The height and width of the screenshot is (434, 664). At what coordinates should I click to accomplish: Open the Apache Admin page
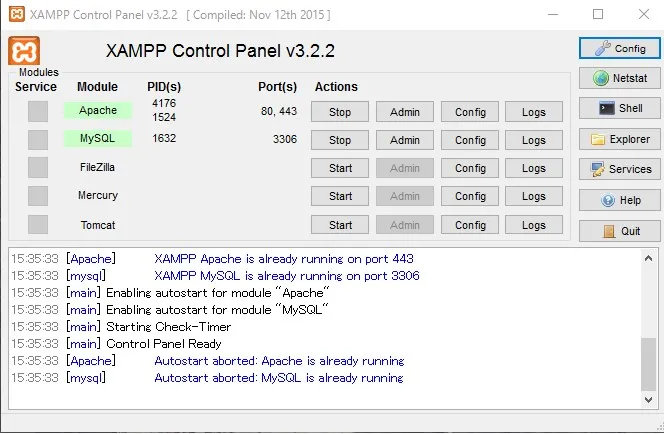click(x=405, y=112)
